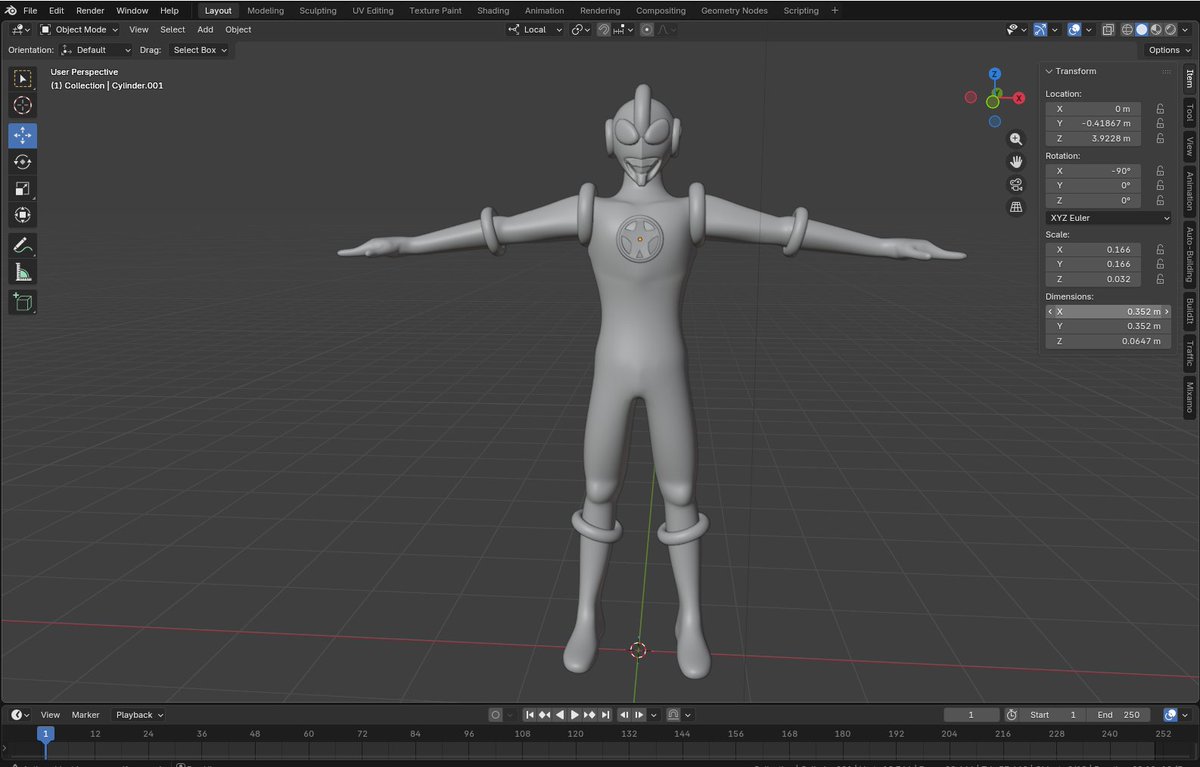The image size is (1200, 767).
Task: Toggle X-ray display mode
Action: click(x=1108, y=30)
